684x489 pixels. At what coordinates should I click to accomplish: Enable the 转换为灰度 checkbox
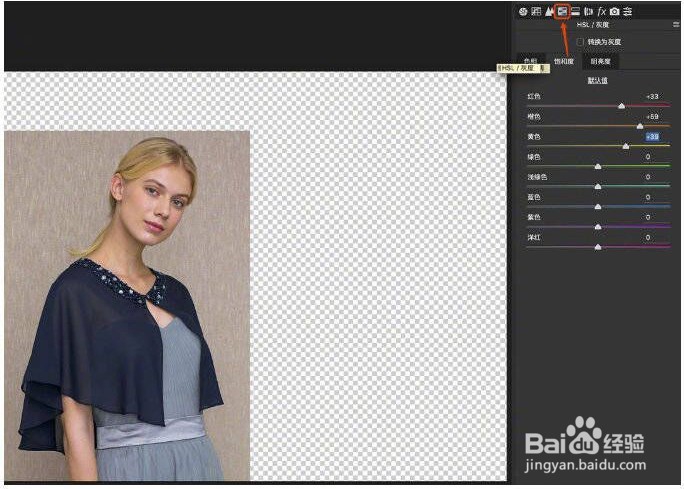click(x=580, y=42)
